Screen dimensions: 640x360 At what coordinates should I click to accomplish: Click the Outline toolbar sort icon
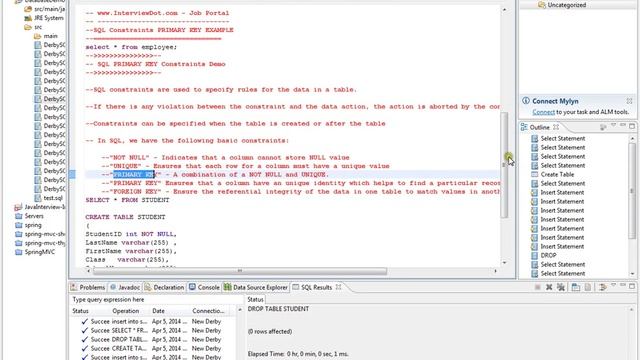603,127
